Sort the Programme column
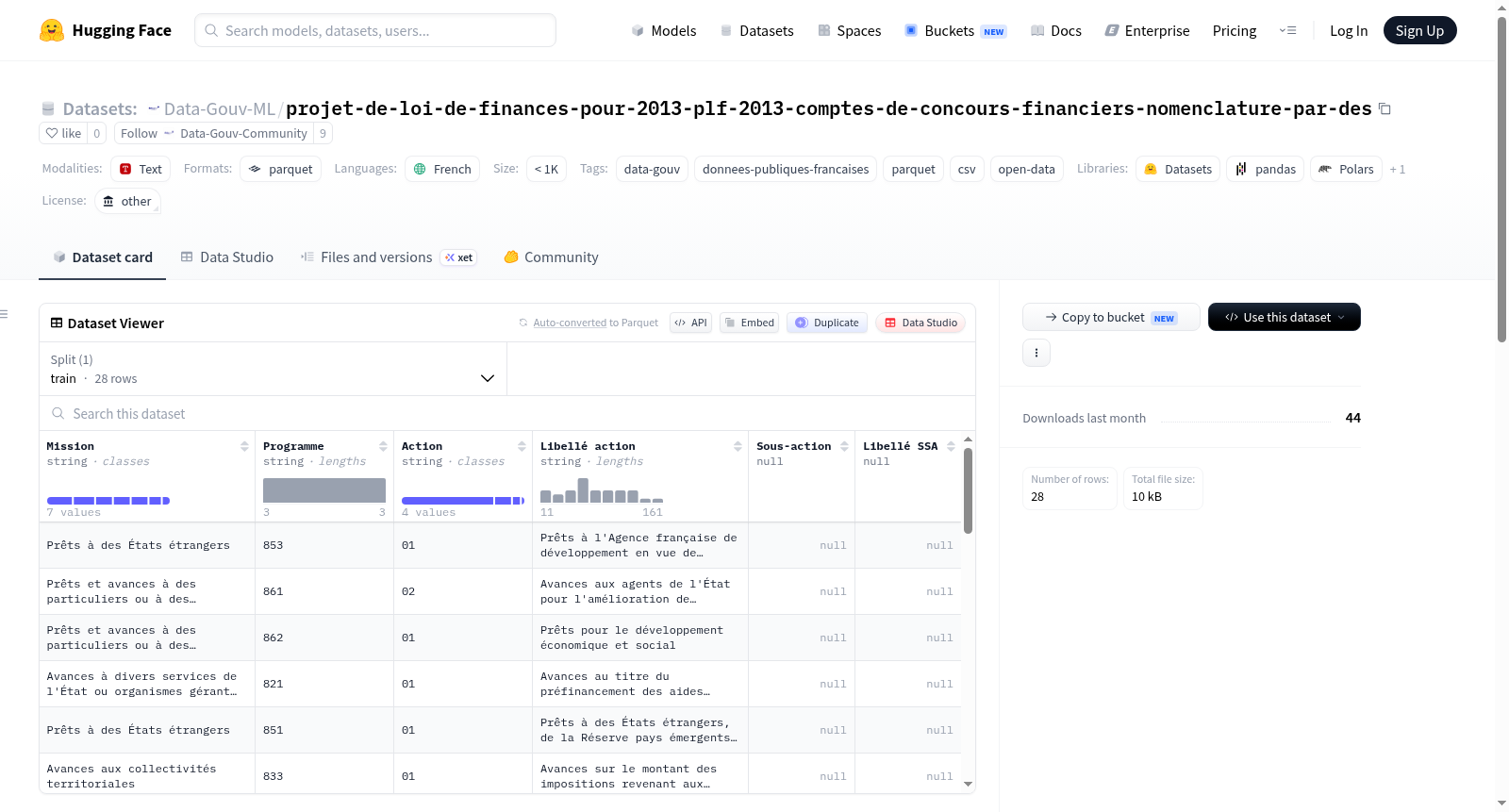The height and width of the screenshot is (812, 1509). click(383, 446)
